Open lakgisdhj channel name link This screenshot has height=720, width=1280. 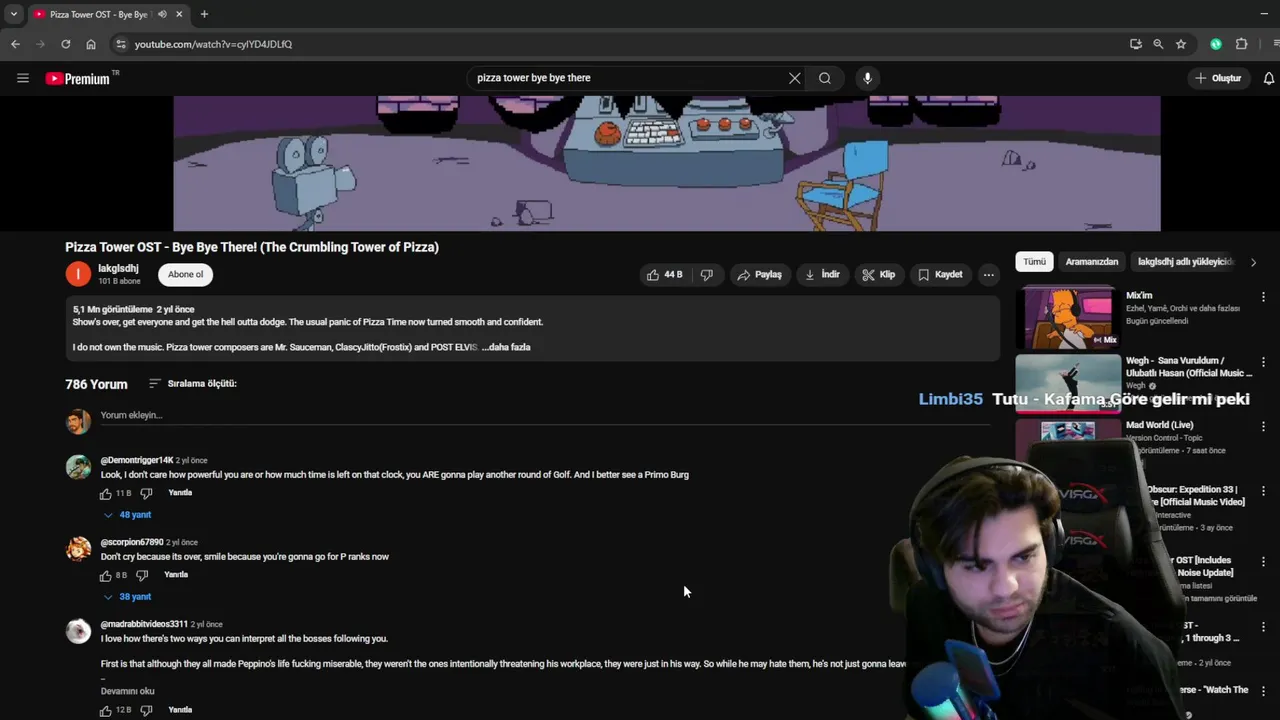tap(118, 268)
